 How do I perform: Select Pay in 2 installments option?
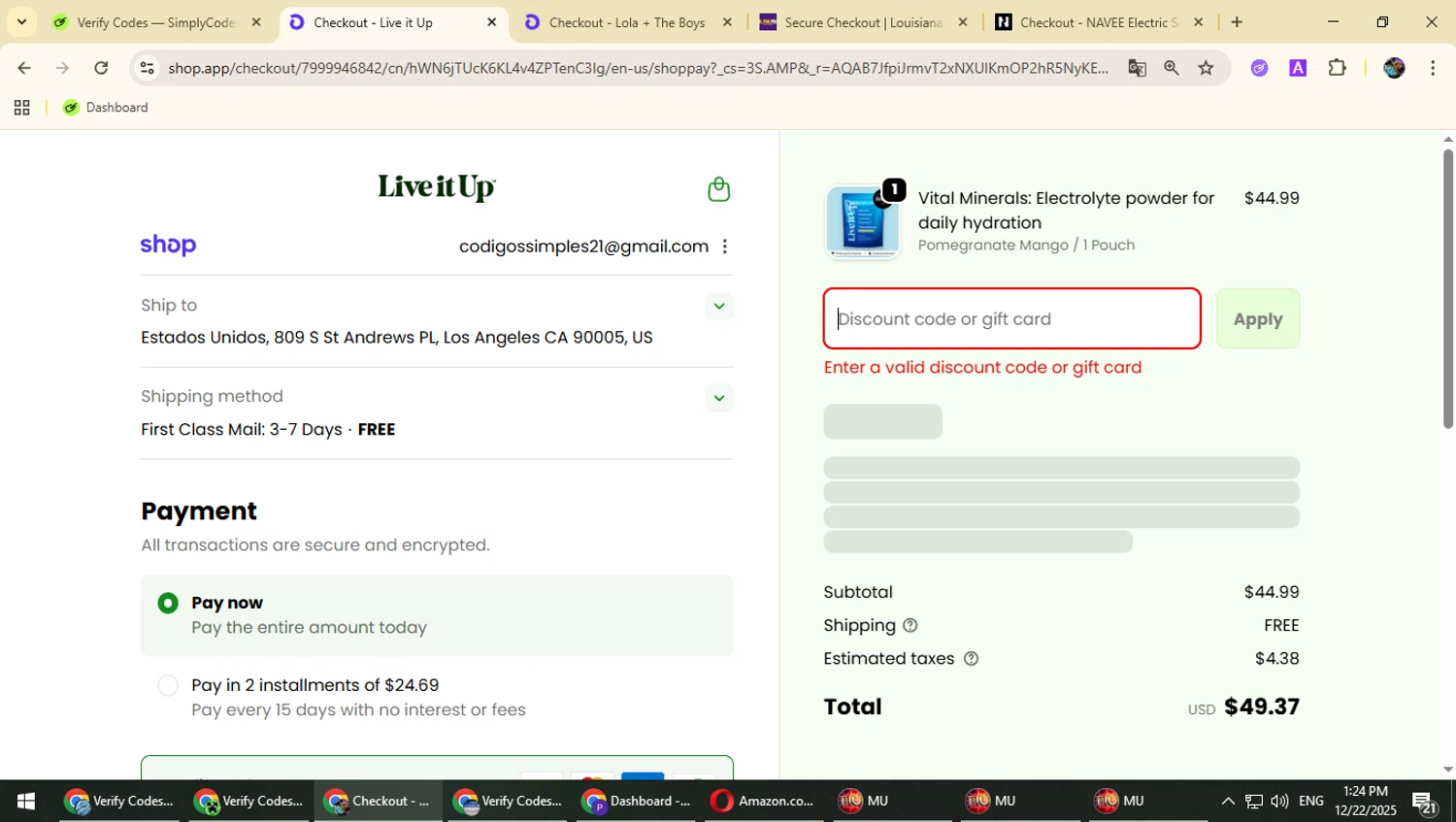coord(168,686)
